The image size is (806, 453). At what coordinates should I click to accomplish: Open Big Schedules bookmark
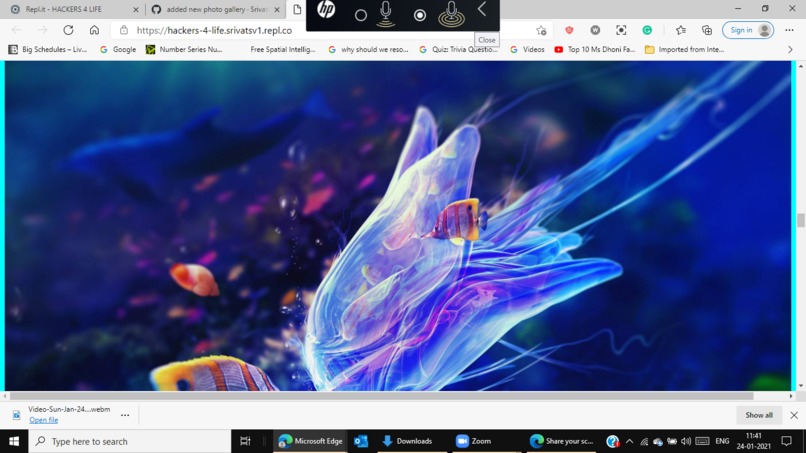pyautogui.click(x=48, y=49)
